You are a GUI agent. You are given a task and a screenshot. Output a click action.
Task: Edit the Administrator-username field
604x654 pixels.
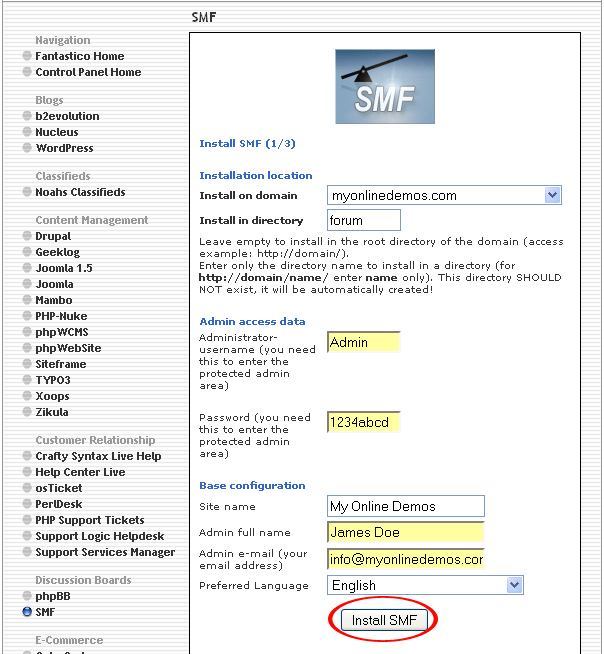coord(364,342)
